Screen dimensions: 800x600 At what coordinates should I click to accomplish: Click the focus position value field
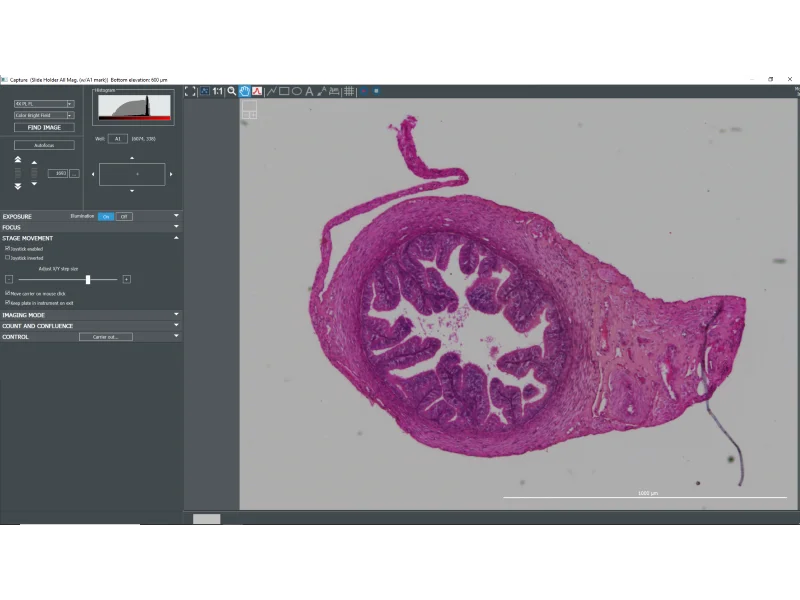point(58,173)
